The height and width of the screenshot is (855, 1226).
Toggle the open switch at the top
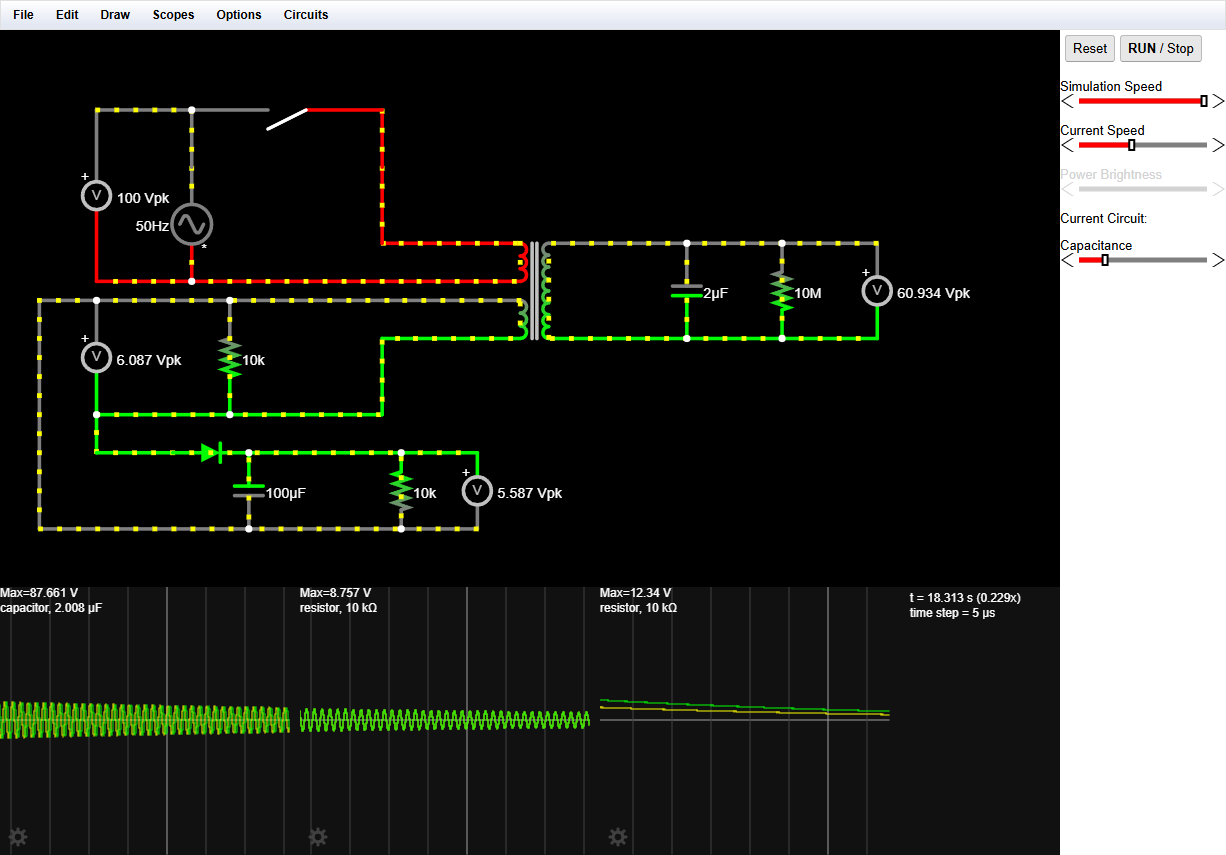coord(287,118)
